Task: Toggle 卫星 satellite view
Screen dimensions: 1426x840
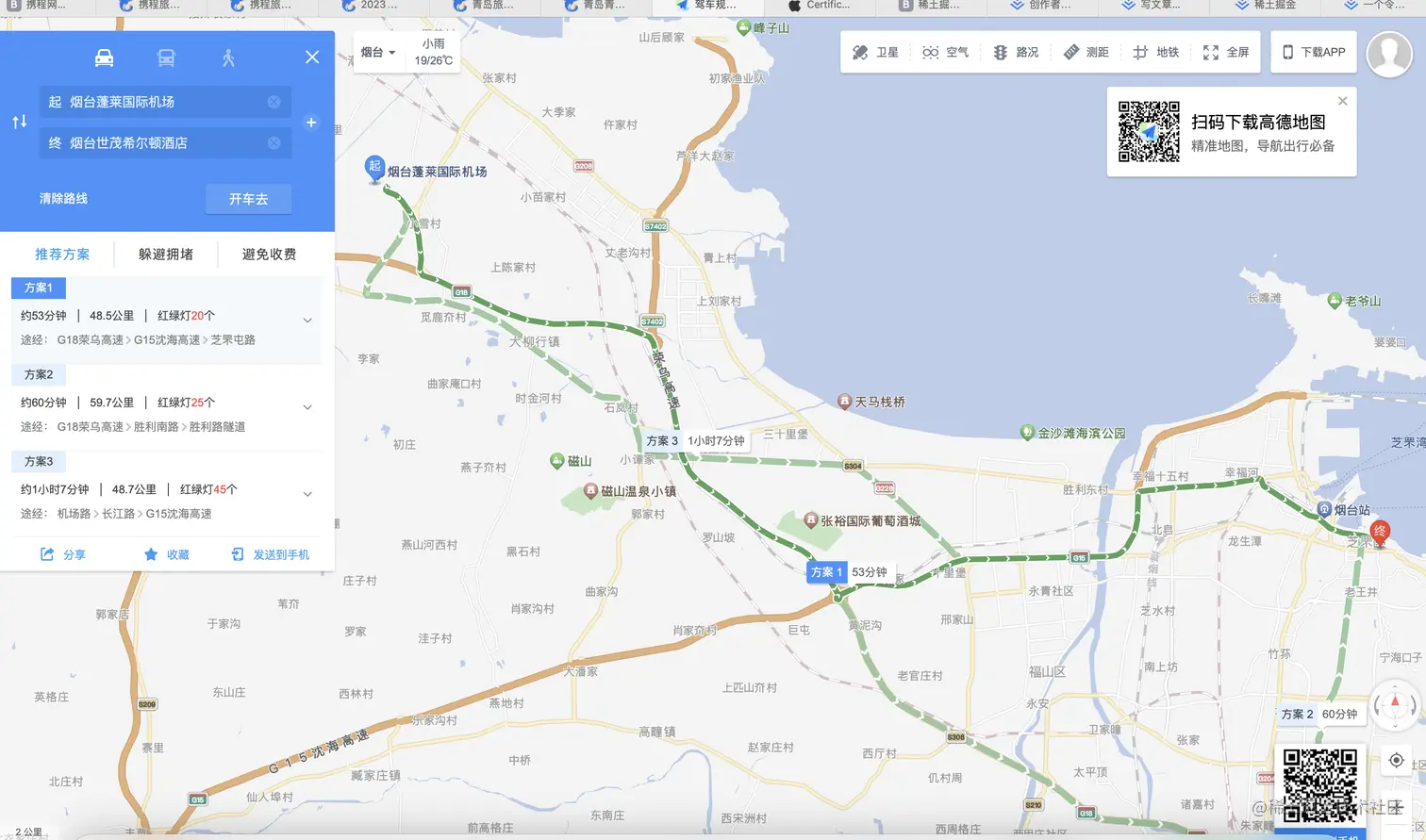Action: (x=875, y=53)
